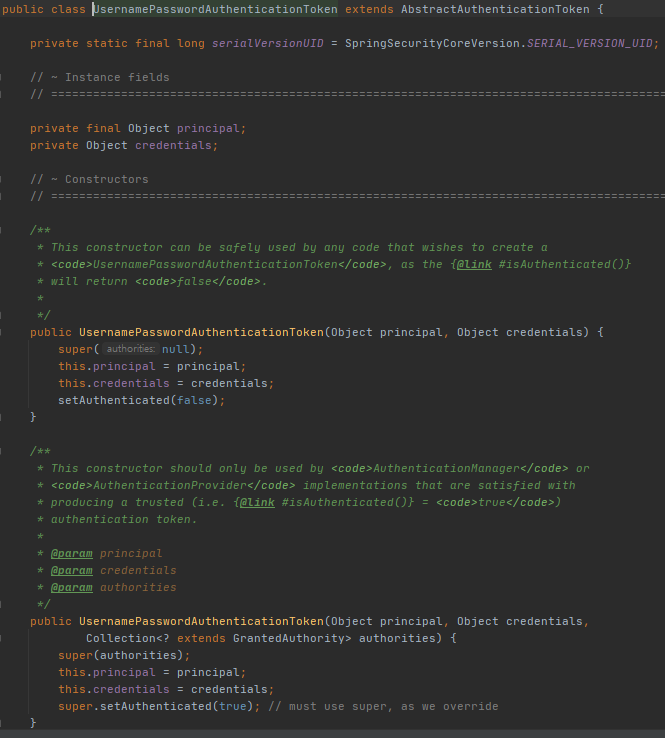
Task: Click the SERIAL_VERSION_UID constant
Action: tap(590, 43)
